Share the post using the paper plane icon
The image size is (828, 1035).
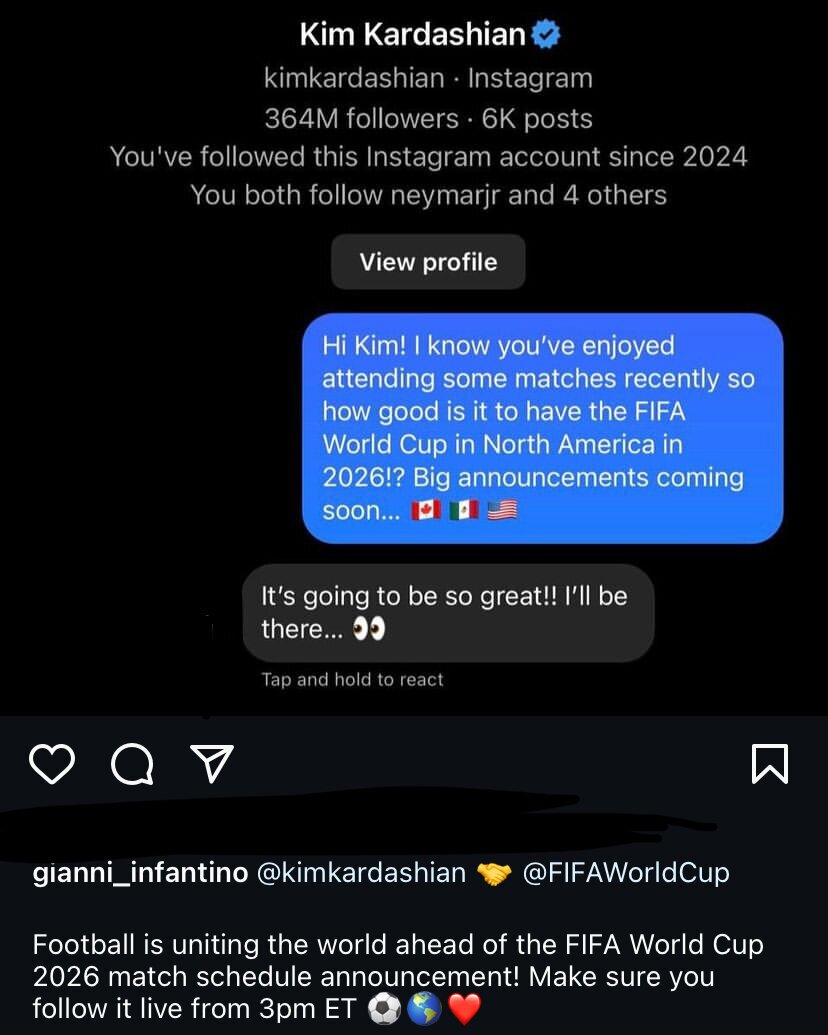point(211,764)
